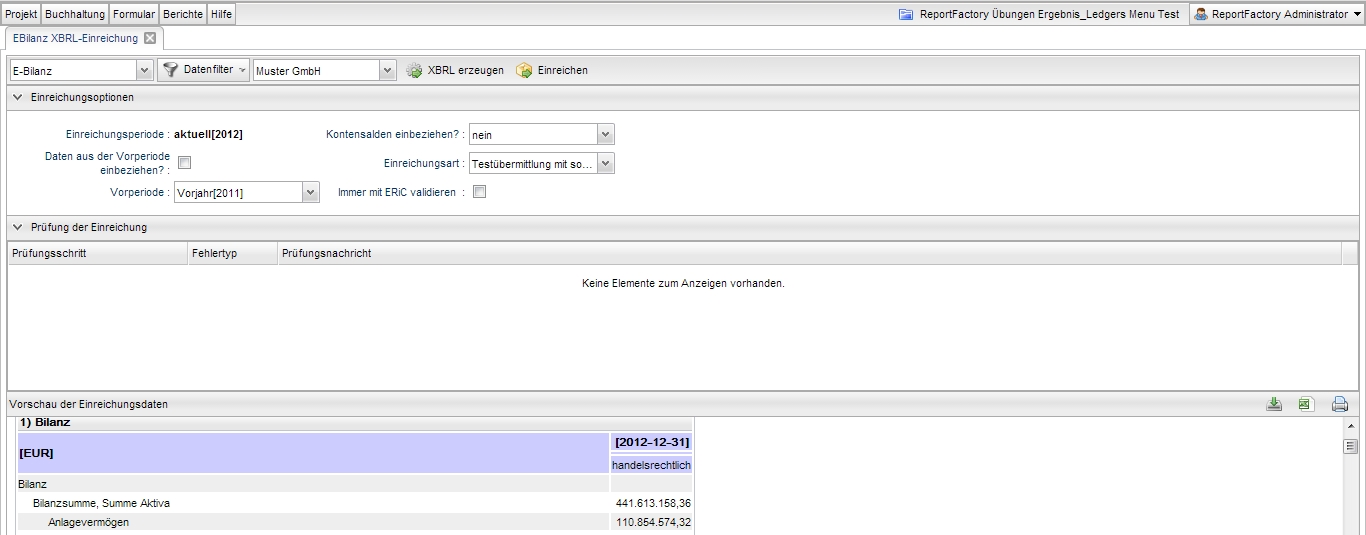Screen dimensions: 1366x535
Task: Click the project folder icon beside ReportFactory Übungen
Action: pyautogui.click(x=906, y=14)
